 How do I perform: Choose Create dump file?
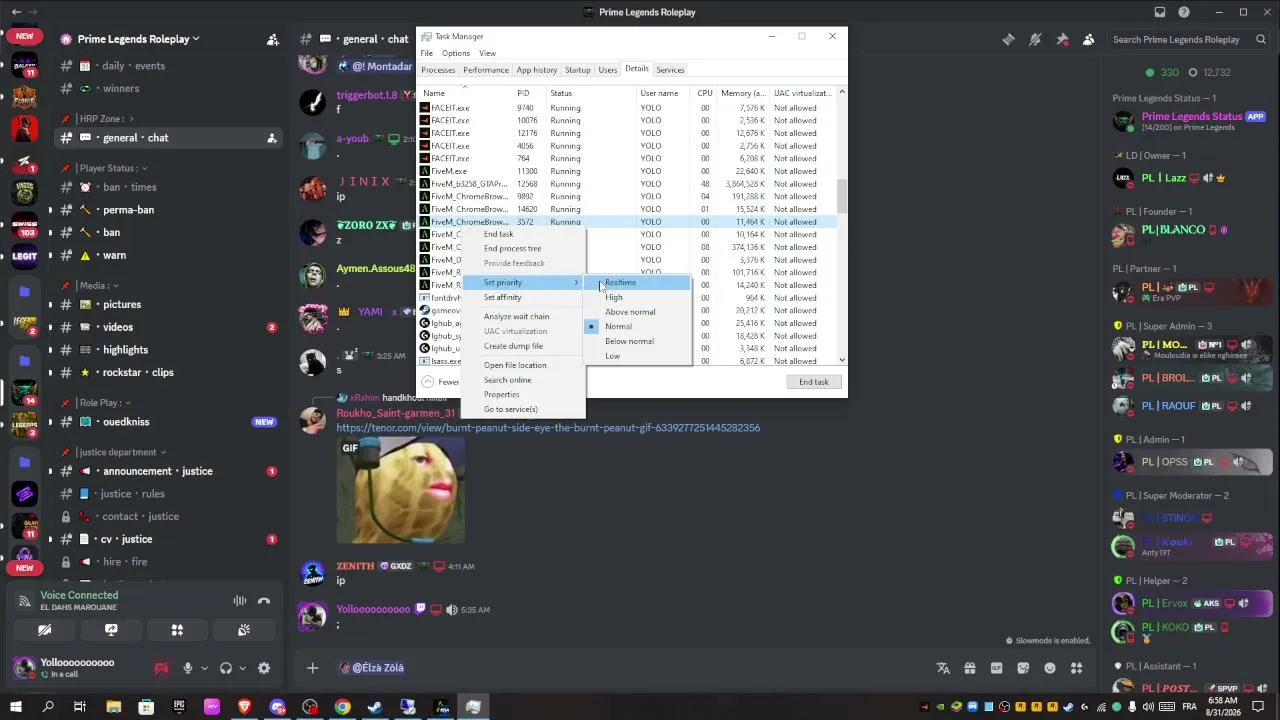tap(522, 346)
